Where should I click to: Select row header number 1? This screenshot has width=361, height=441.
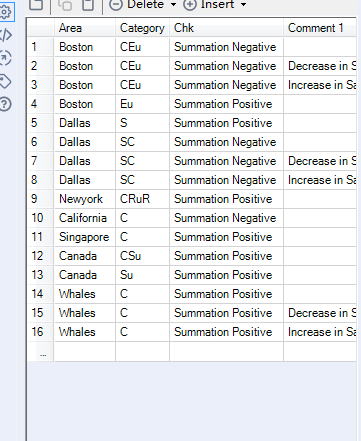40,47
